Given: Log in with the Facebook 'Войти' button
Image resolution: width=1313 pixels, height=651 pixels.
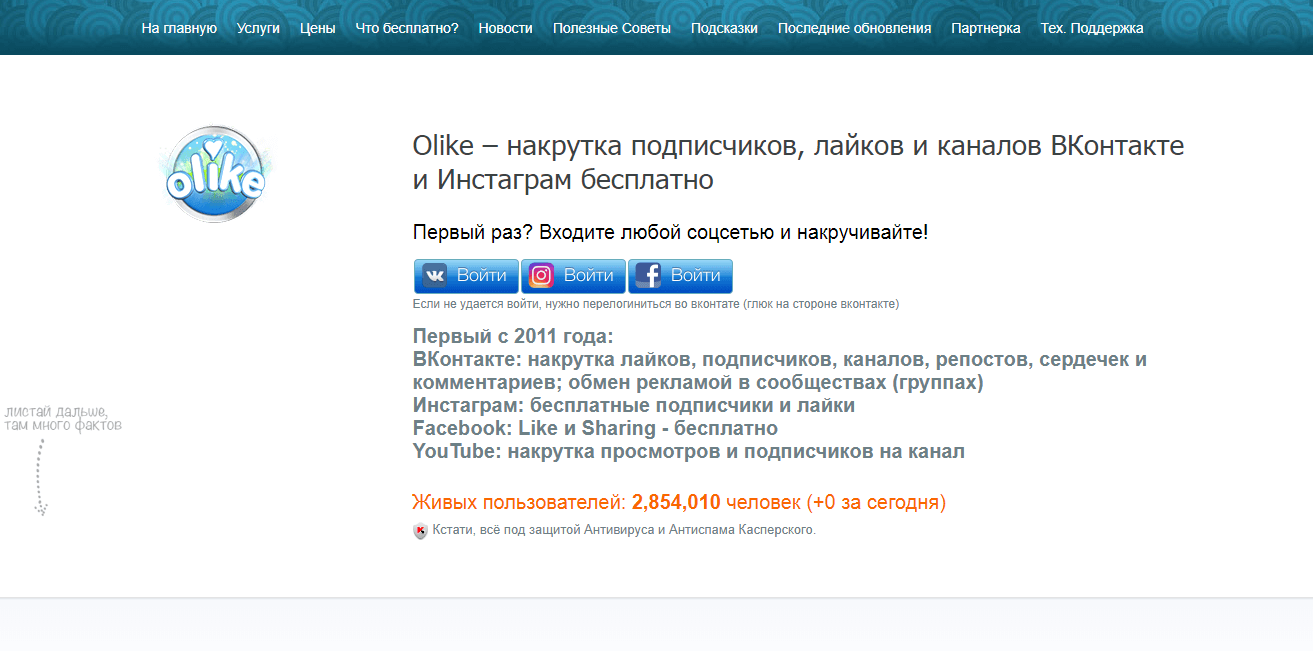Looking at the screenshot, I should (681, 276).
